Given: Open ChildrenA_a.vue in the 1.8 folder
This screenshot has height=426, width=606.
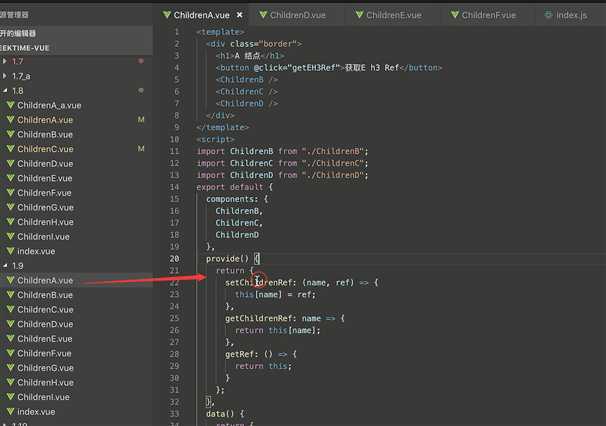Looking at the screenshot, I should tap(49, 105).
